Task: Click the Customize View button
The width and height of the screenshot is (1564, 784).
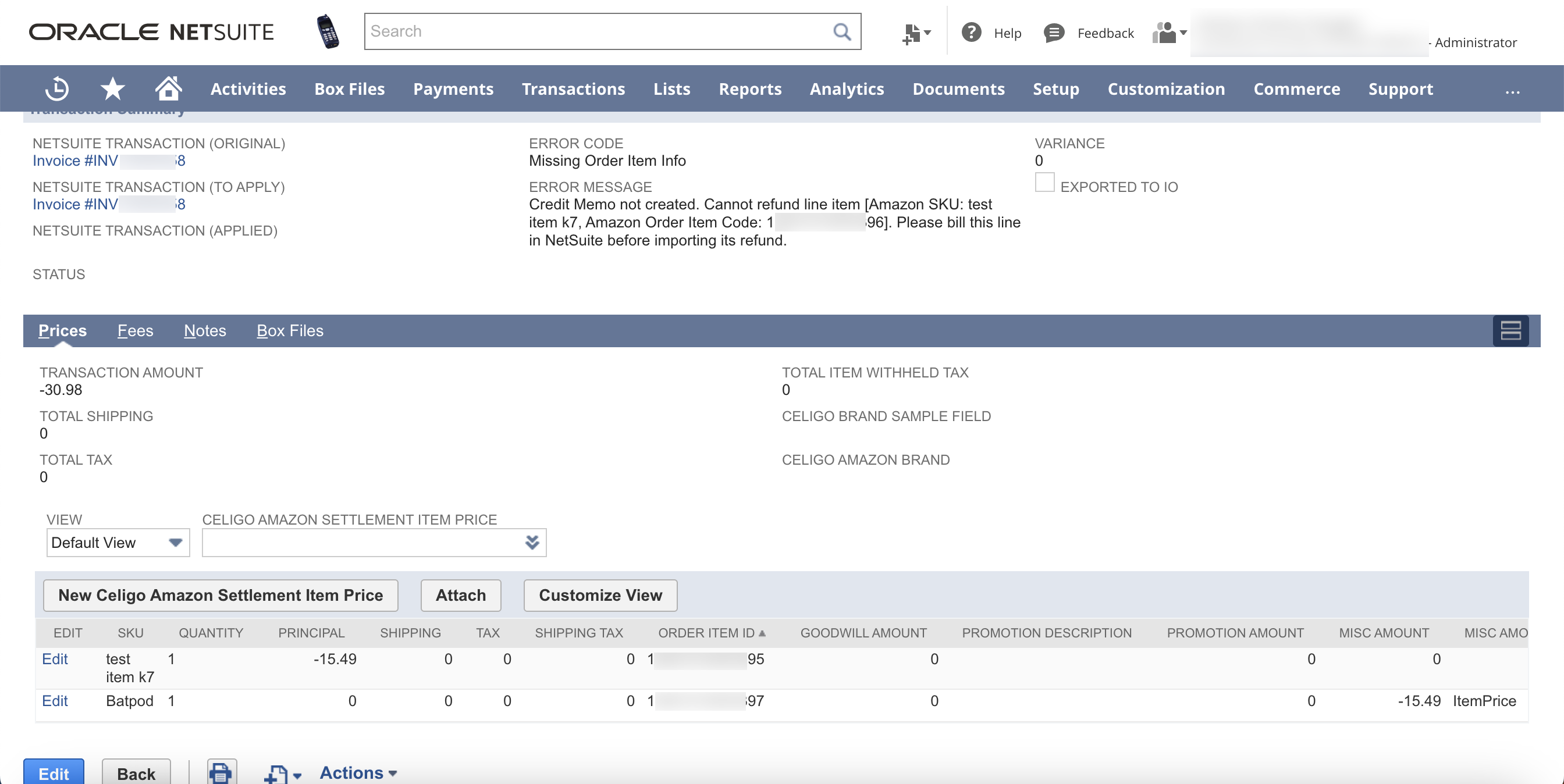Action: click(600, 596)
